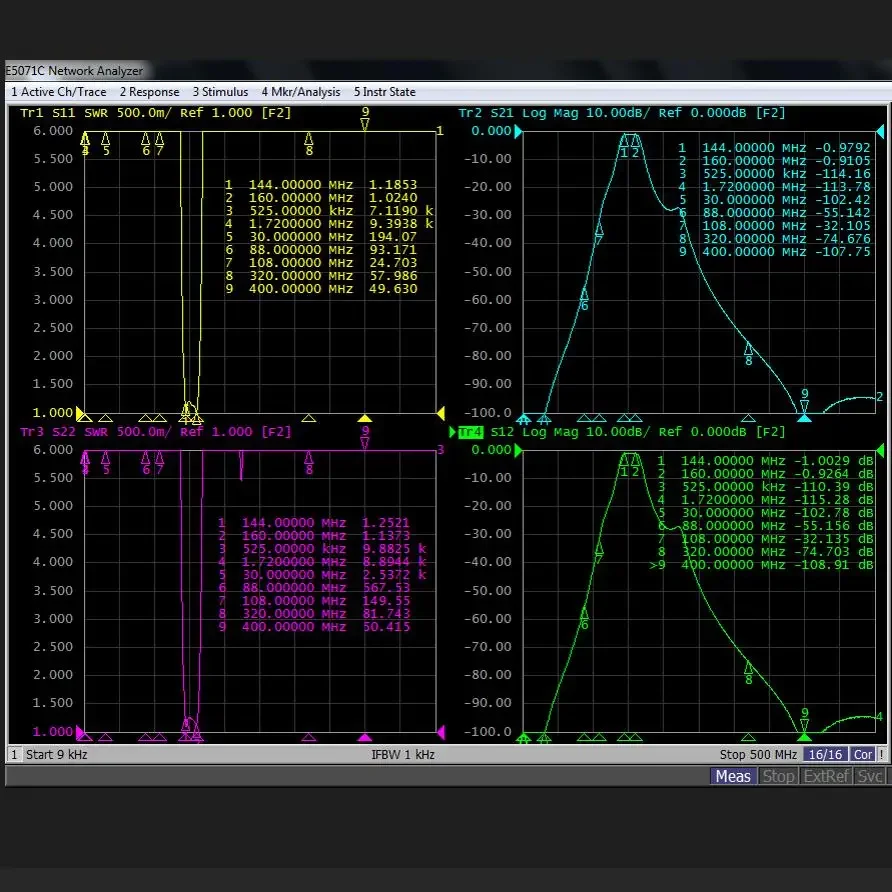Open the Instr State menu
The height and width of the screenshot is (892, 892).
pyautogui.click(x=384, y=92)
